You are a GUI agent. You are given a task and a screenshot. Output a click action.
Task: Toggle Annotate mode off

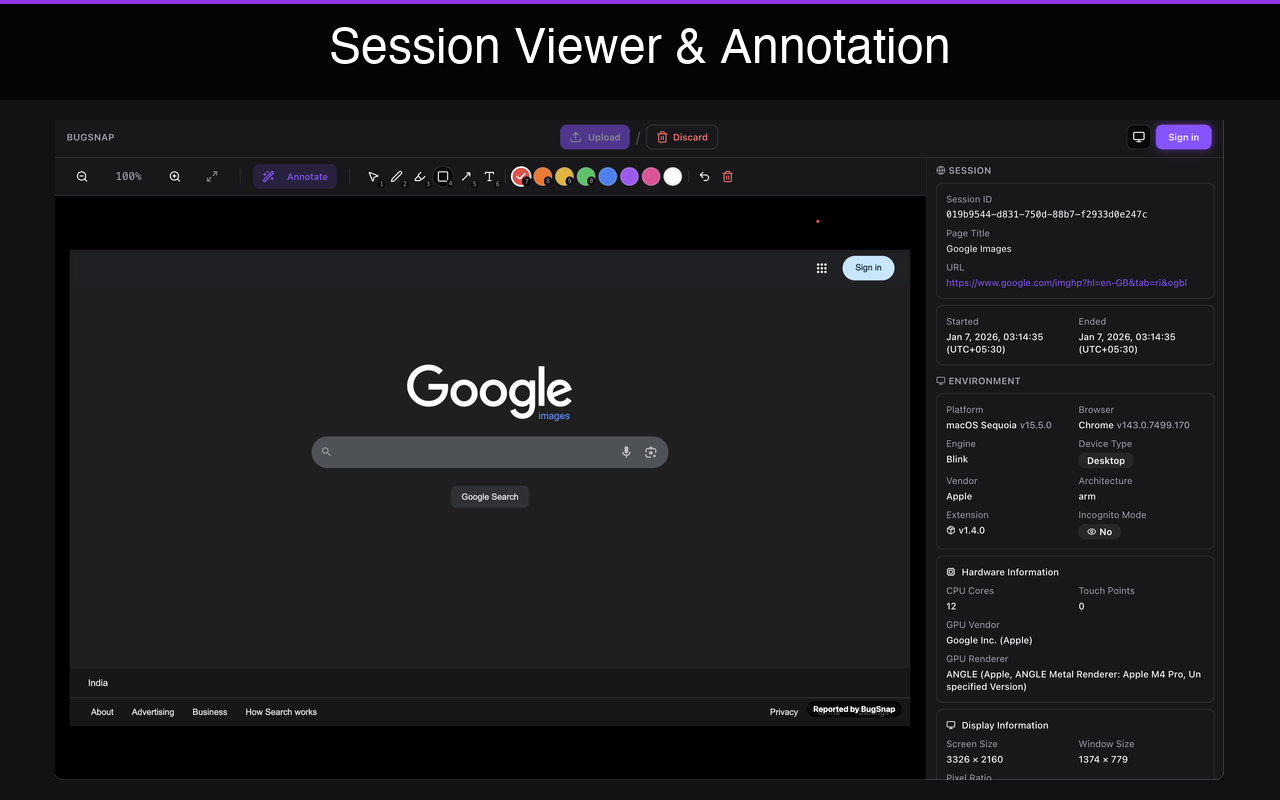click(x=294, y=176)
